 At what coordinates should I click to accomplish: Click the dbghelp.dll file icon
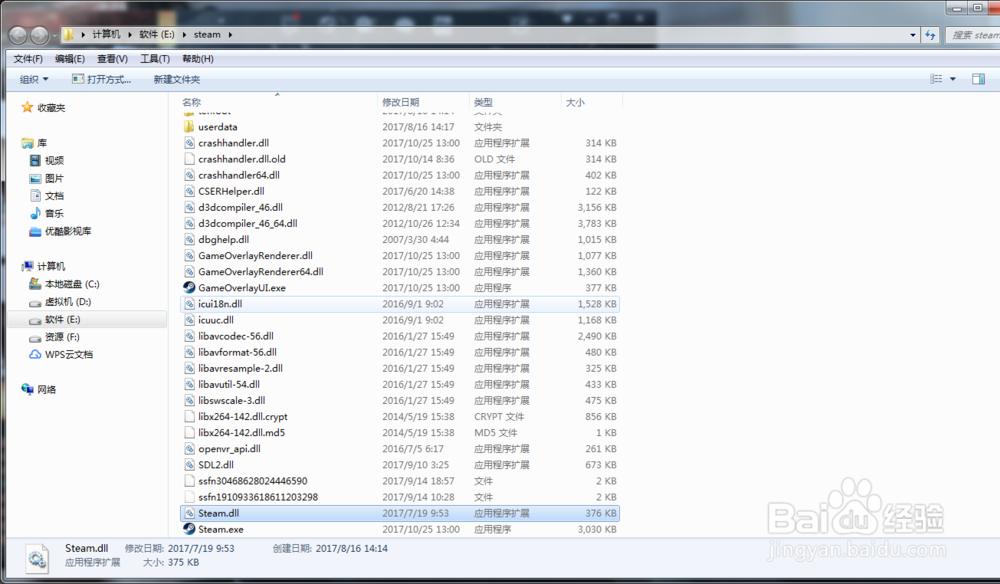coord(189,239)
